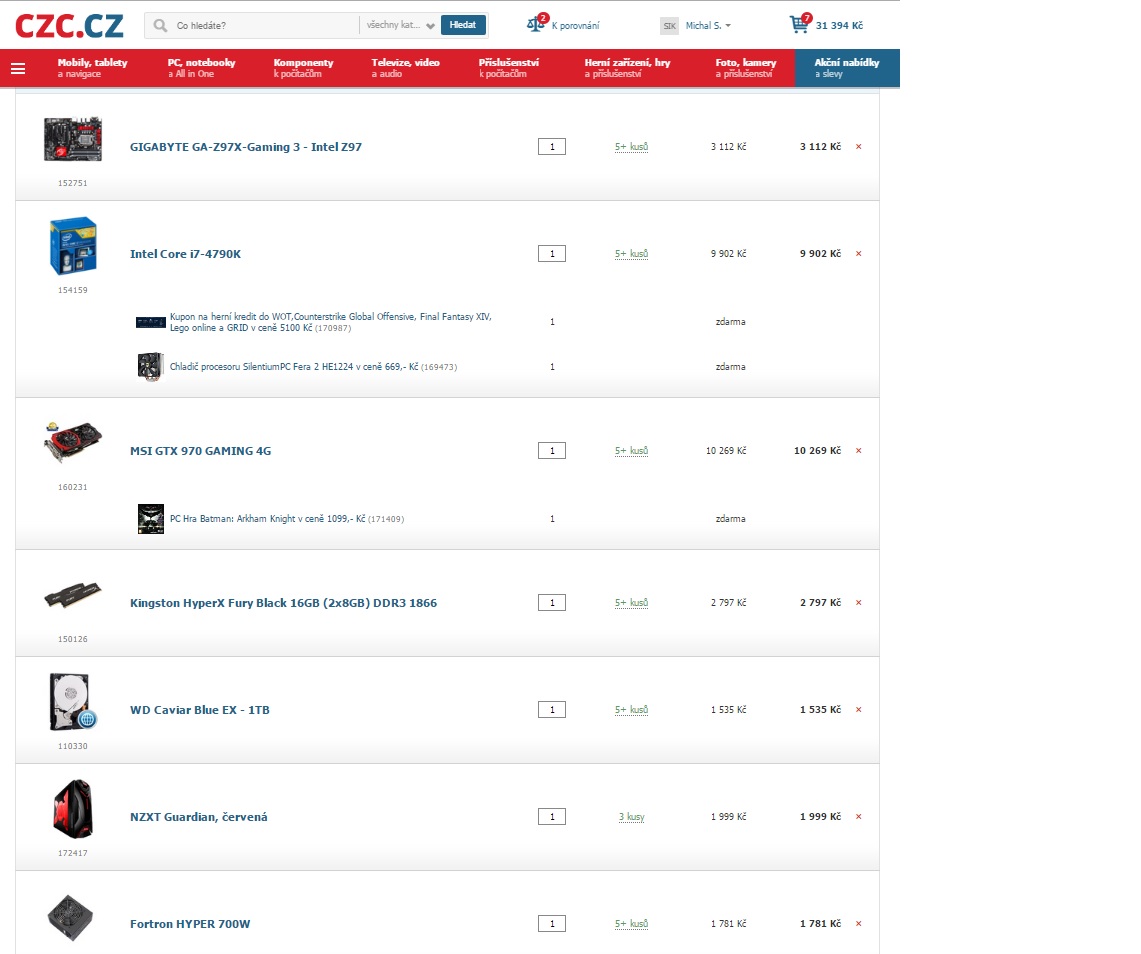1141x954 pixels.
Task: Click quantity field for Intel Core i7-4790K
Action: pyautogui.click(x=552, y=254)
